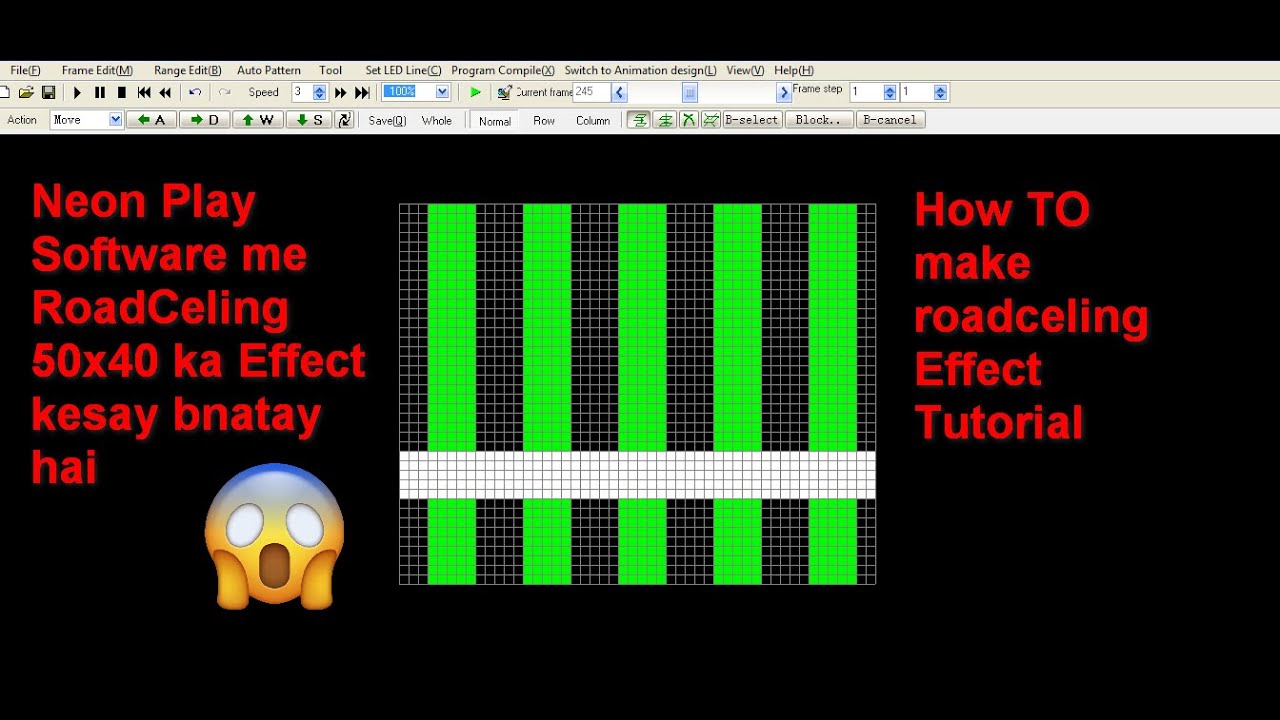Pause the animation playback
This screenshot has height=720, width=1280.
tap(100, 92)
